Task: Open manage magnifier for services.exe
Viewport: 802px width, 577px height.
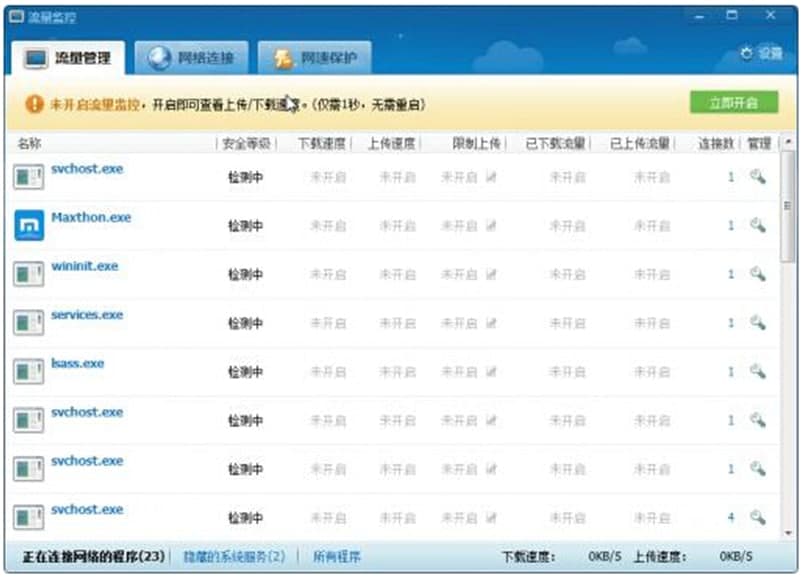Action: coord(758,323)
